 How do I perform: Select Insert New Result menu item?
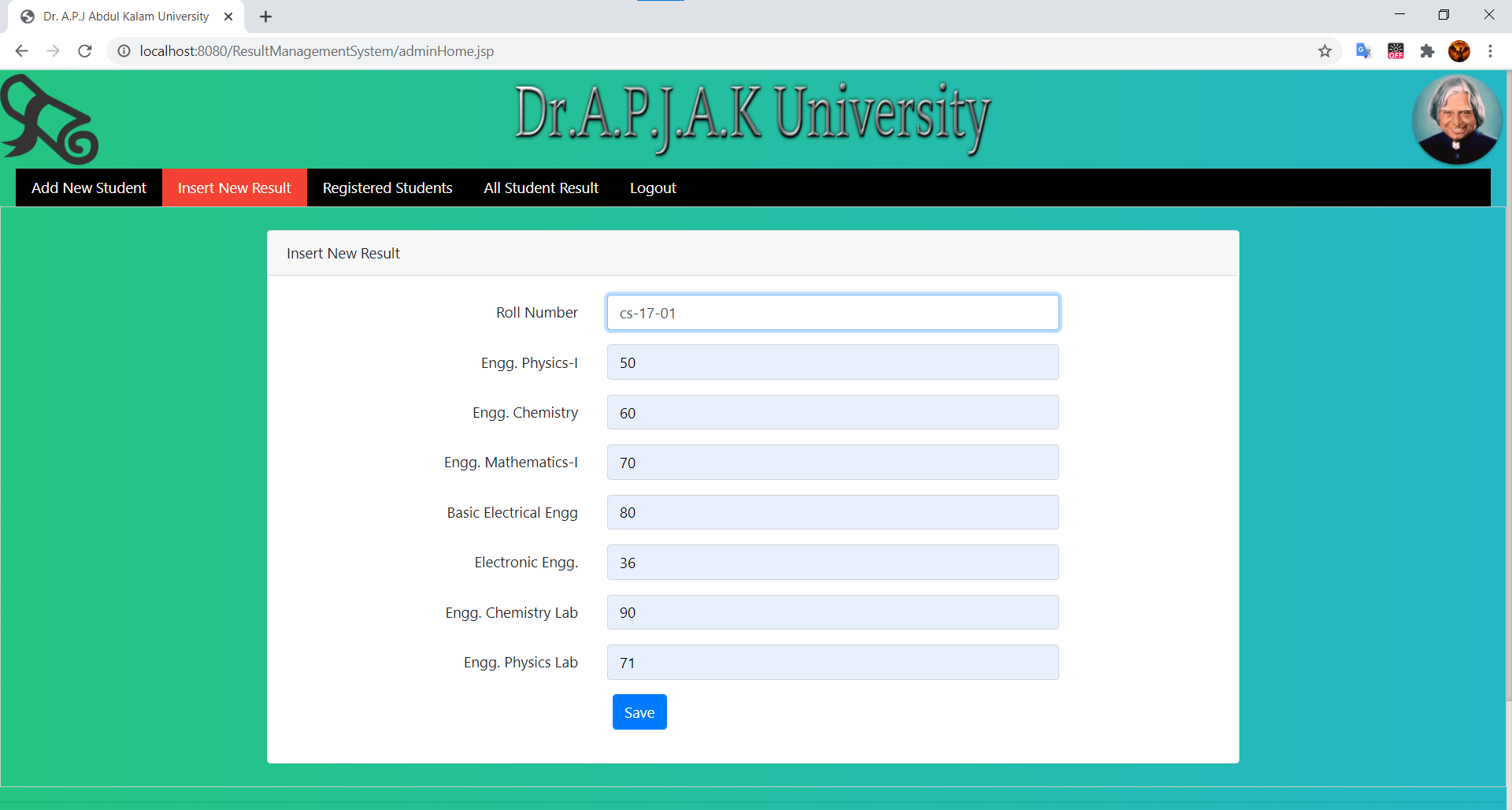tap(235, 188)
